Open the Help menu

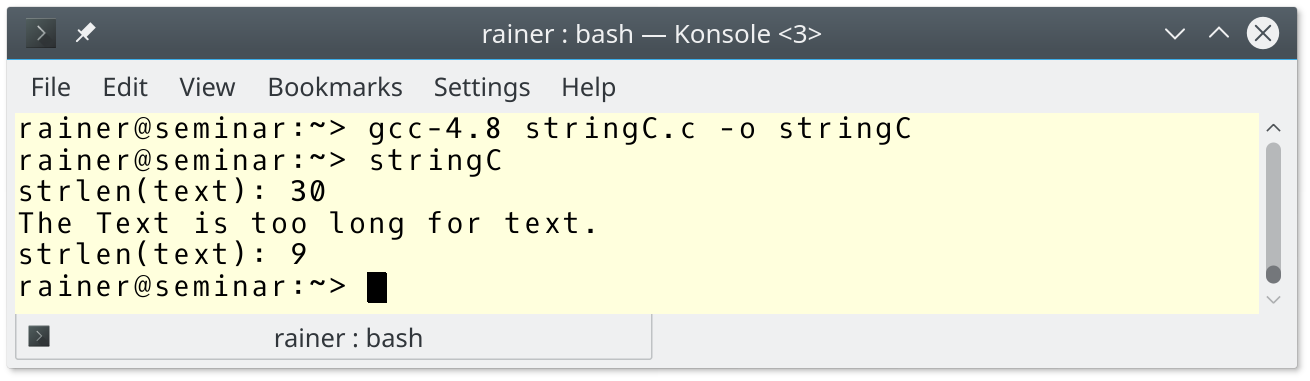588,87
